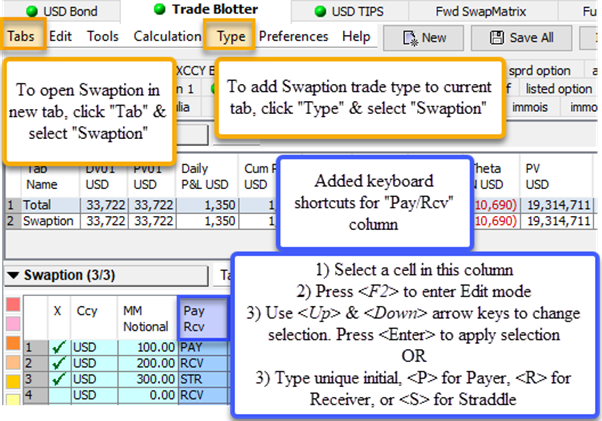The width and height of the screenshot is (602, 421).
Task: Click the X column header
Action: tap(59, 318)
